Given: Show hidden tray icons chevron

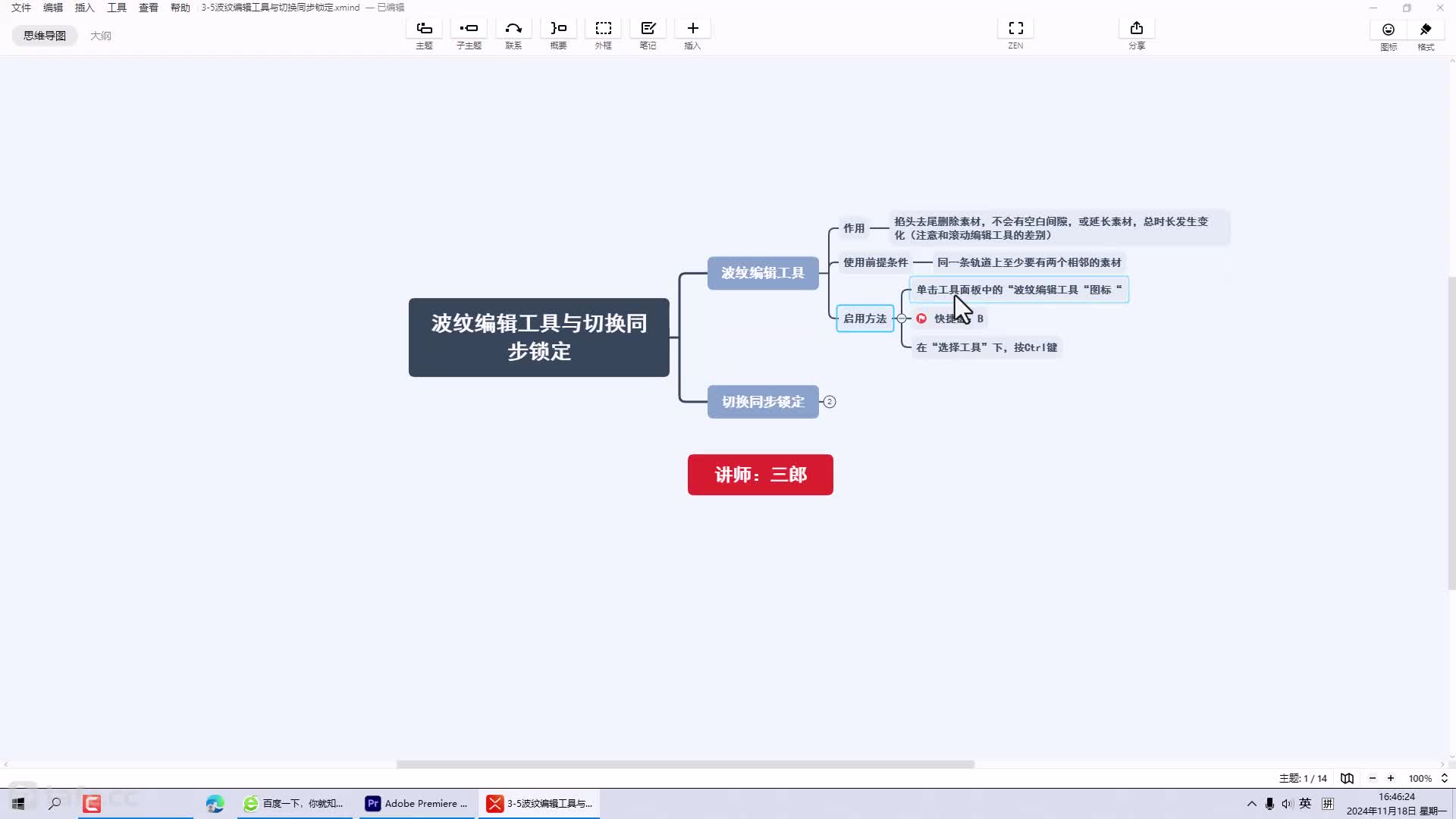Looking at the screenshot, I should 1251,803.
